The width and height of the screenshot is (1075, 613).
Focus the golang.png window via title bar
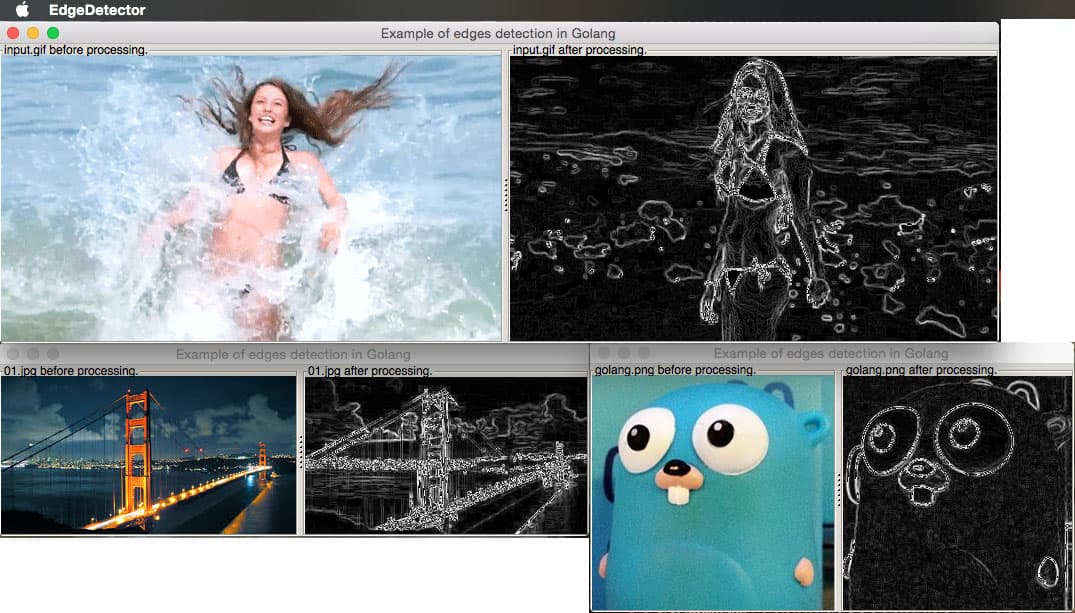(x=830, y=353)
